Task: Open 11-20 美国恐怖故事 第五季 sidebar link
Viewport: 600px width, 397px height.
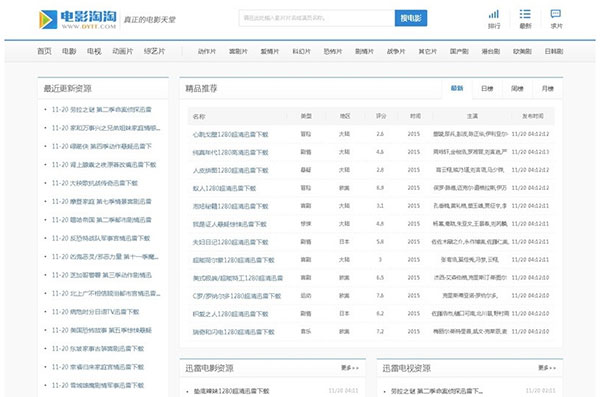Action: [x=102, y=330]
